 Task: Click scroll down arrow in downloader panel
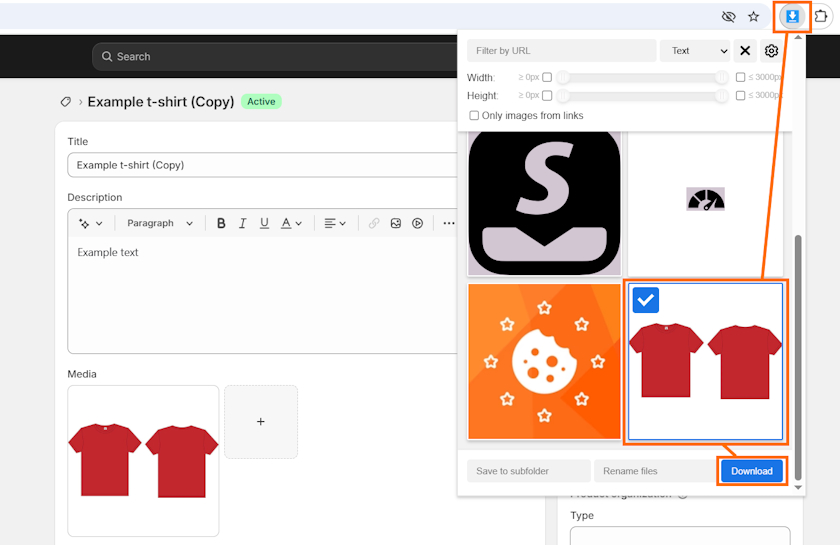pos(798,487)
